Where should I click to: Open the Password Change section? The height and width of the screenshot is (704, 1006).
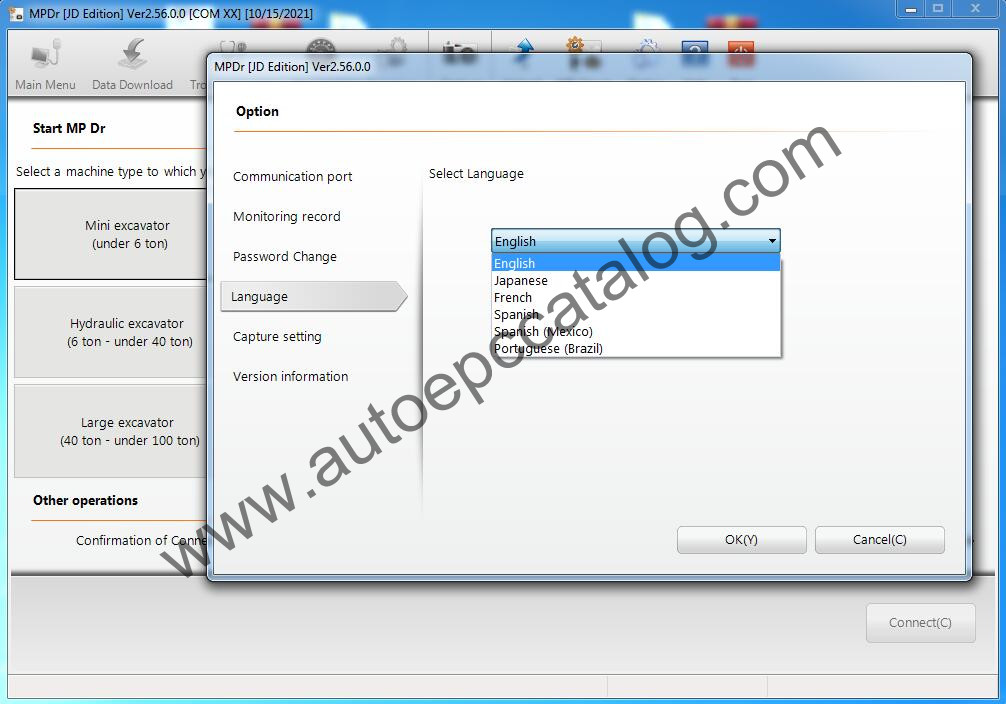285,257
